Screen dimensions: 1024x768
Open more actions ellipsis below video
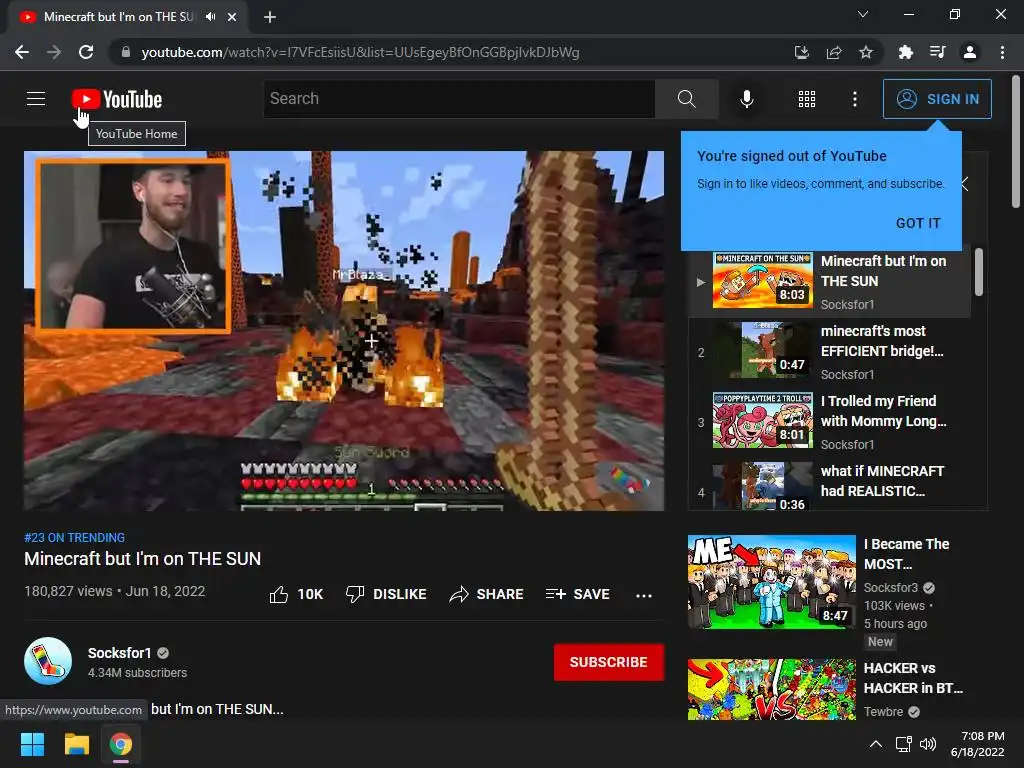click(644, 595)
